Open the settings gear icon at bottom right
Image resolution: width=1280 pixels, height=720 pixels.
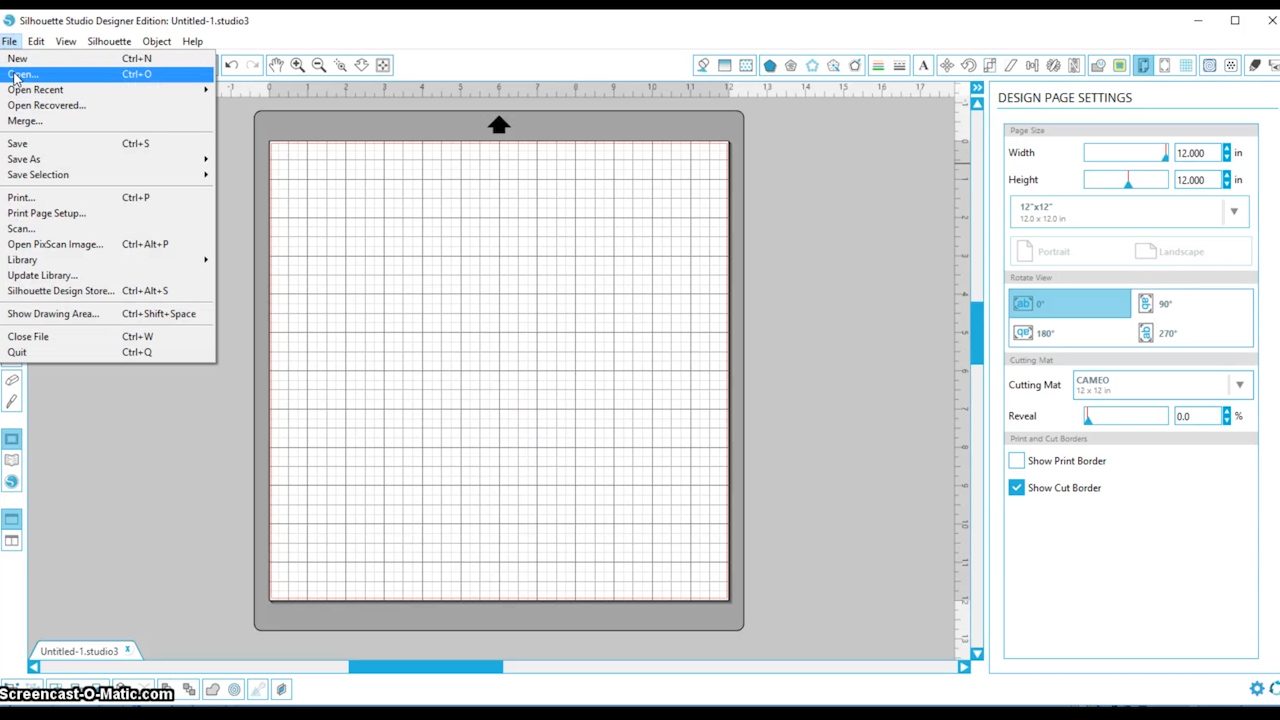point(1257,688)
